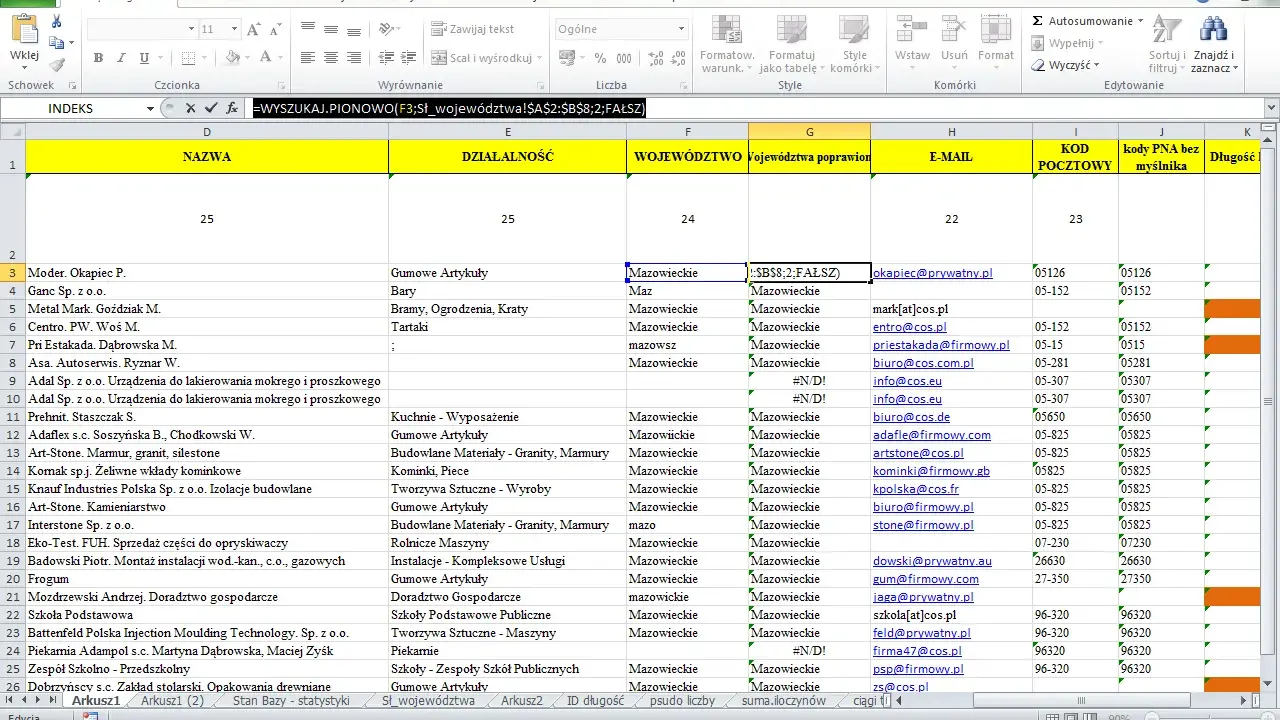Screen dimensions: 1280x720
Task: Toggle italic formatting button
Action: coord(121,58)
